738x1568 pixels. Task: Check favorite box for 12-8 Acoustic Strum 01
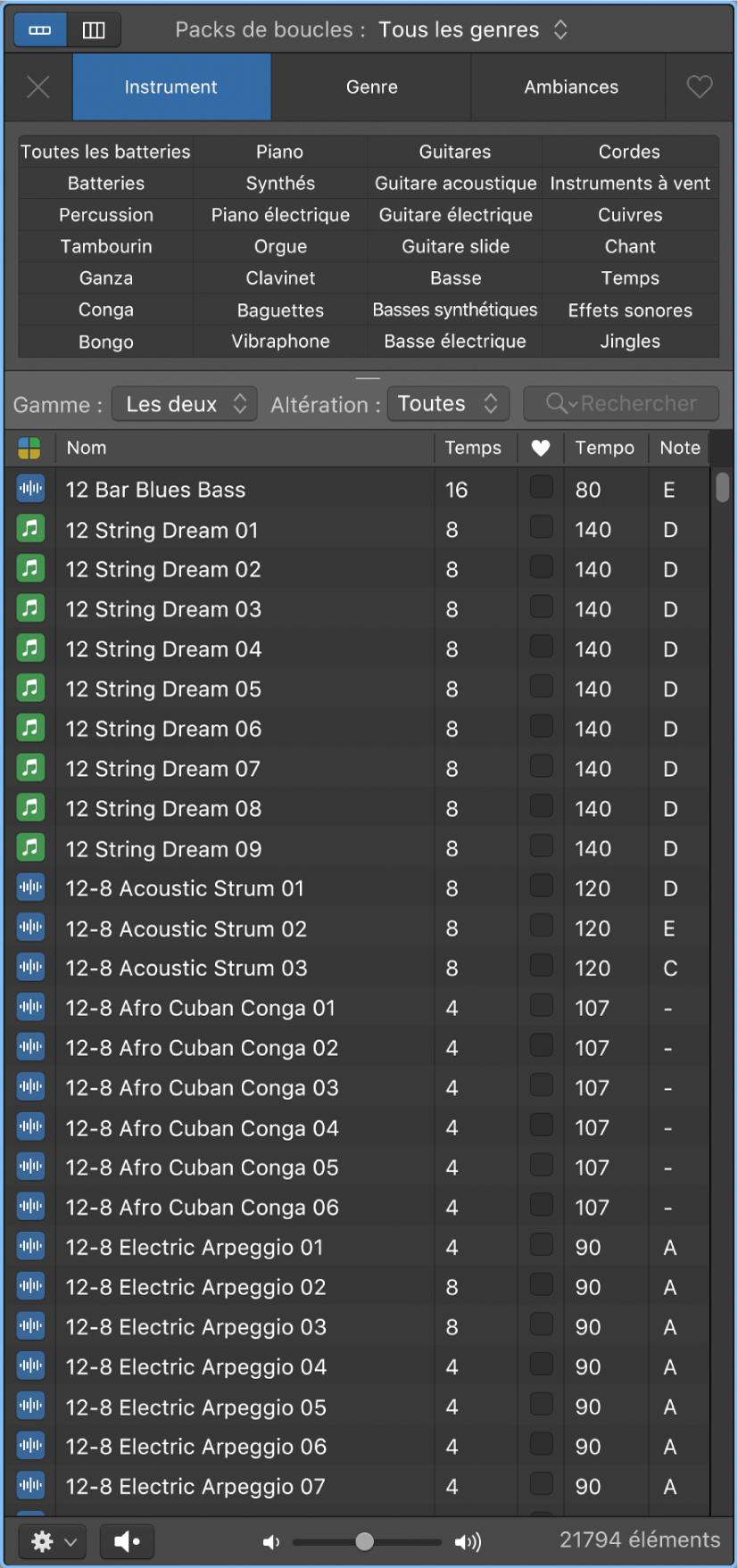coord(541,886)
